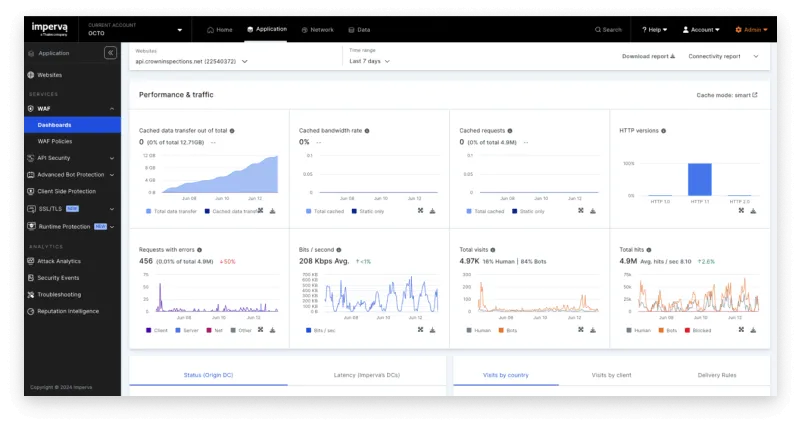Expand Total hits chart fullscreen
Image resolution: width=801 pixels, height=428 pixels.
741,329
